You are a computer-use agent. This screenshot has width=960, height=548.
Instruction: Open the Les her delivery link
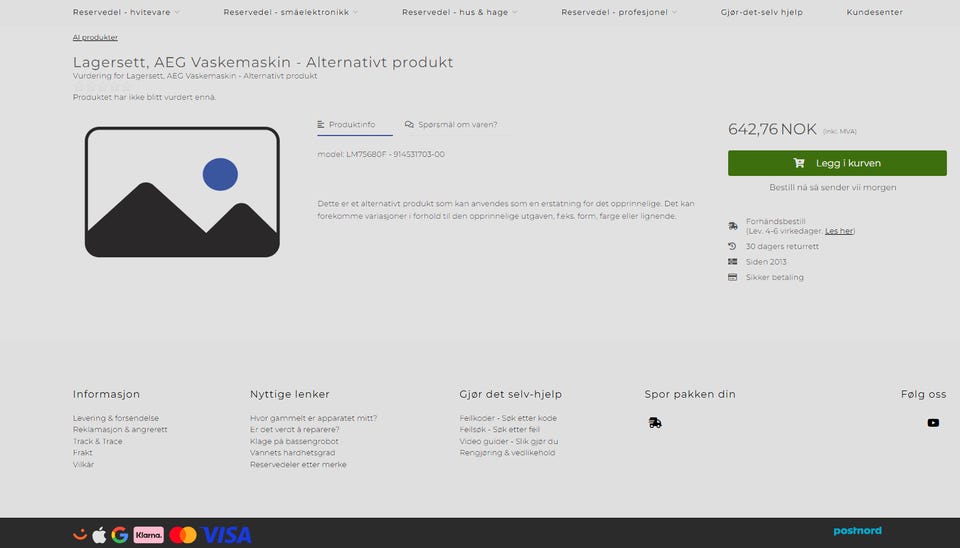(839, 231)
